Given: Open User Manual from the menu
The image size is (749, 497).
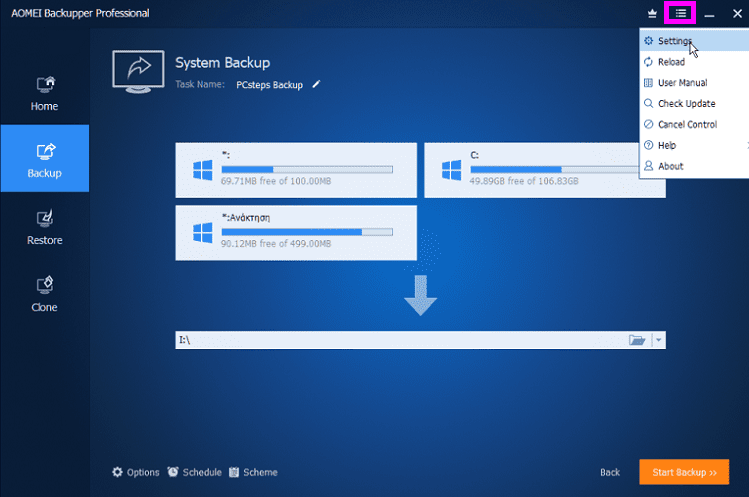Looking at the screenshot, I should pos(694,83).
